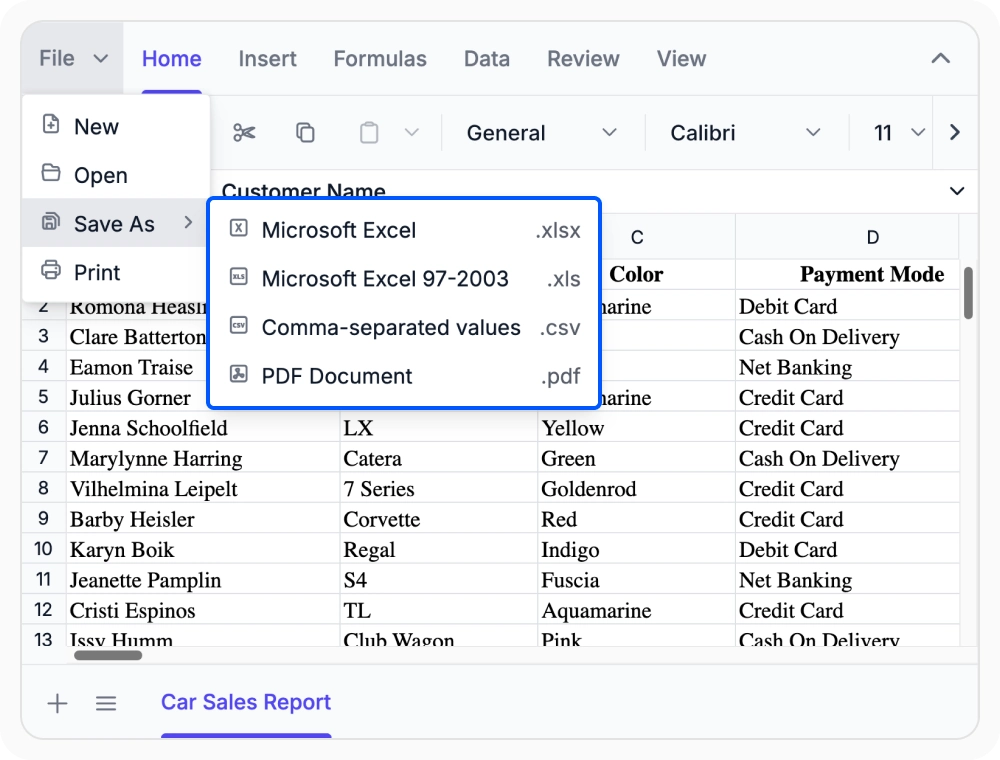Screen dimensions: 1000x760
Task: Click the Save As disk icon
Action: pyautogui.click(x=51, y=221)
